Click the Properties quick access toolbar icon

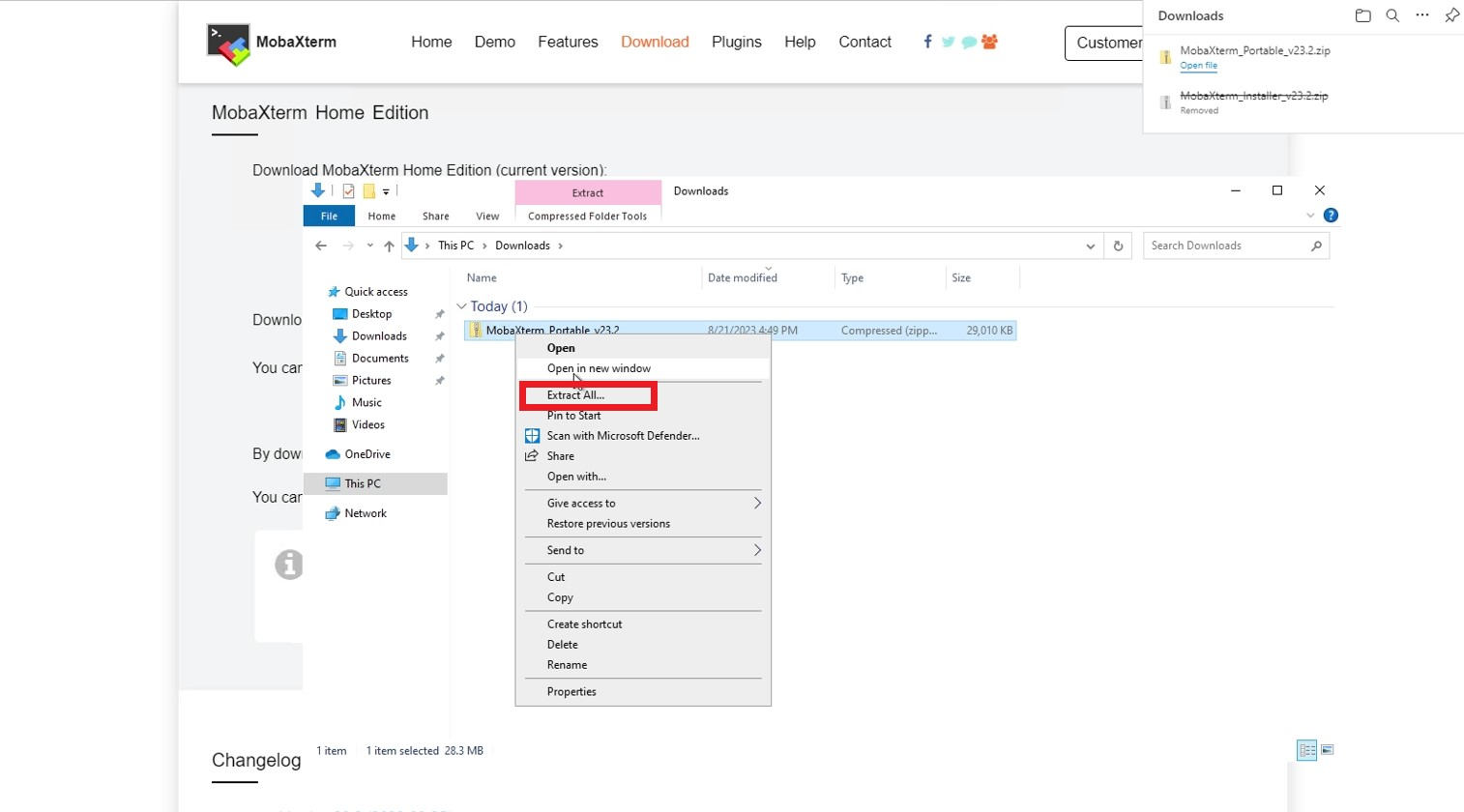point(348,191)
